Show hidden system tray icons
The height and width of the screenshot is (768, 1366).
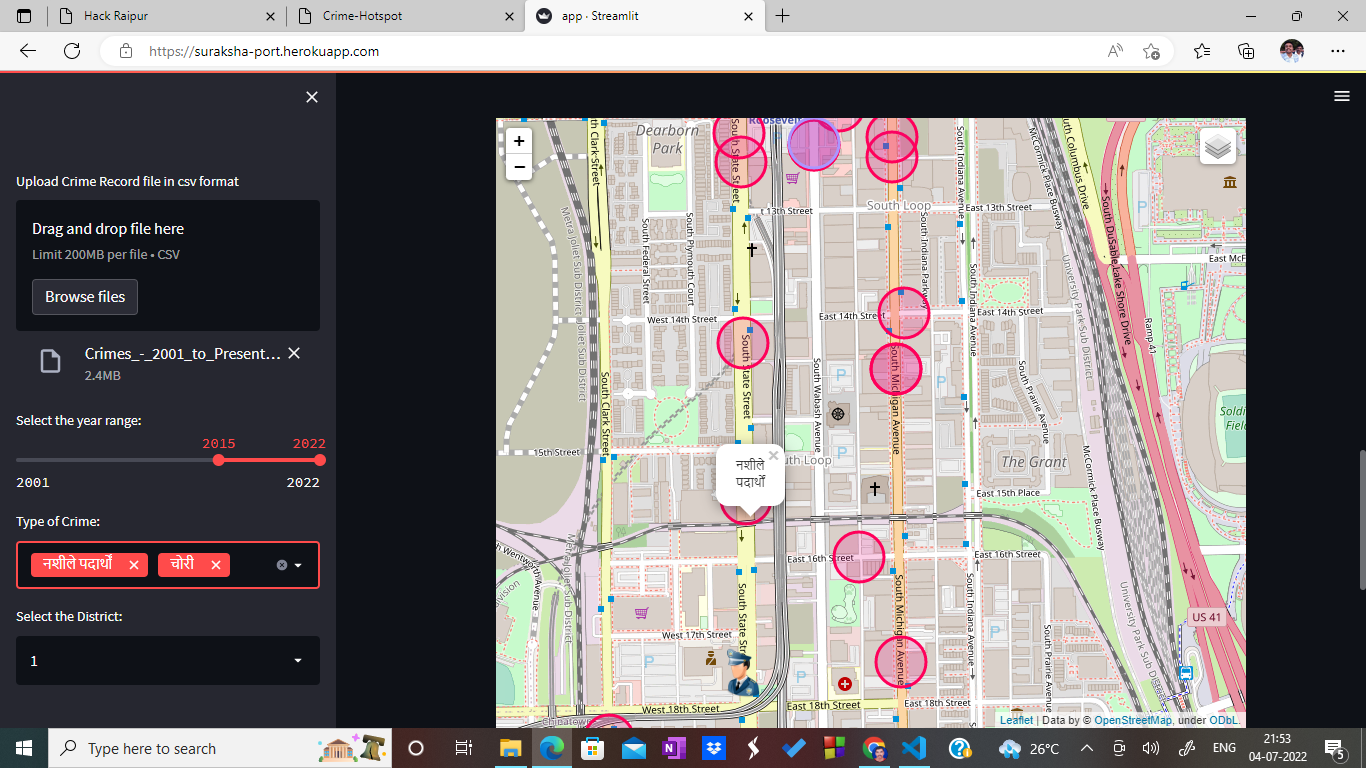coord(1087,748)
